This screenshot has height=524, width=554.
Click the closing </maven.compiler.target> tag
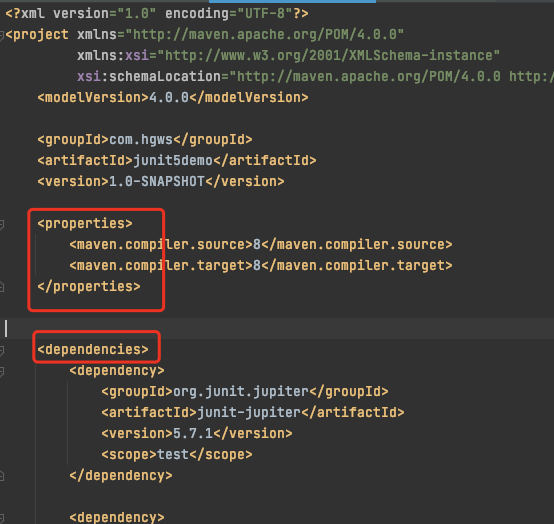(x=357, y=266)
